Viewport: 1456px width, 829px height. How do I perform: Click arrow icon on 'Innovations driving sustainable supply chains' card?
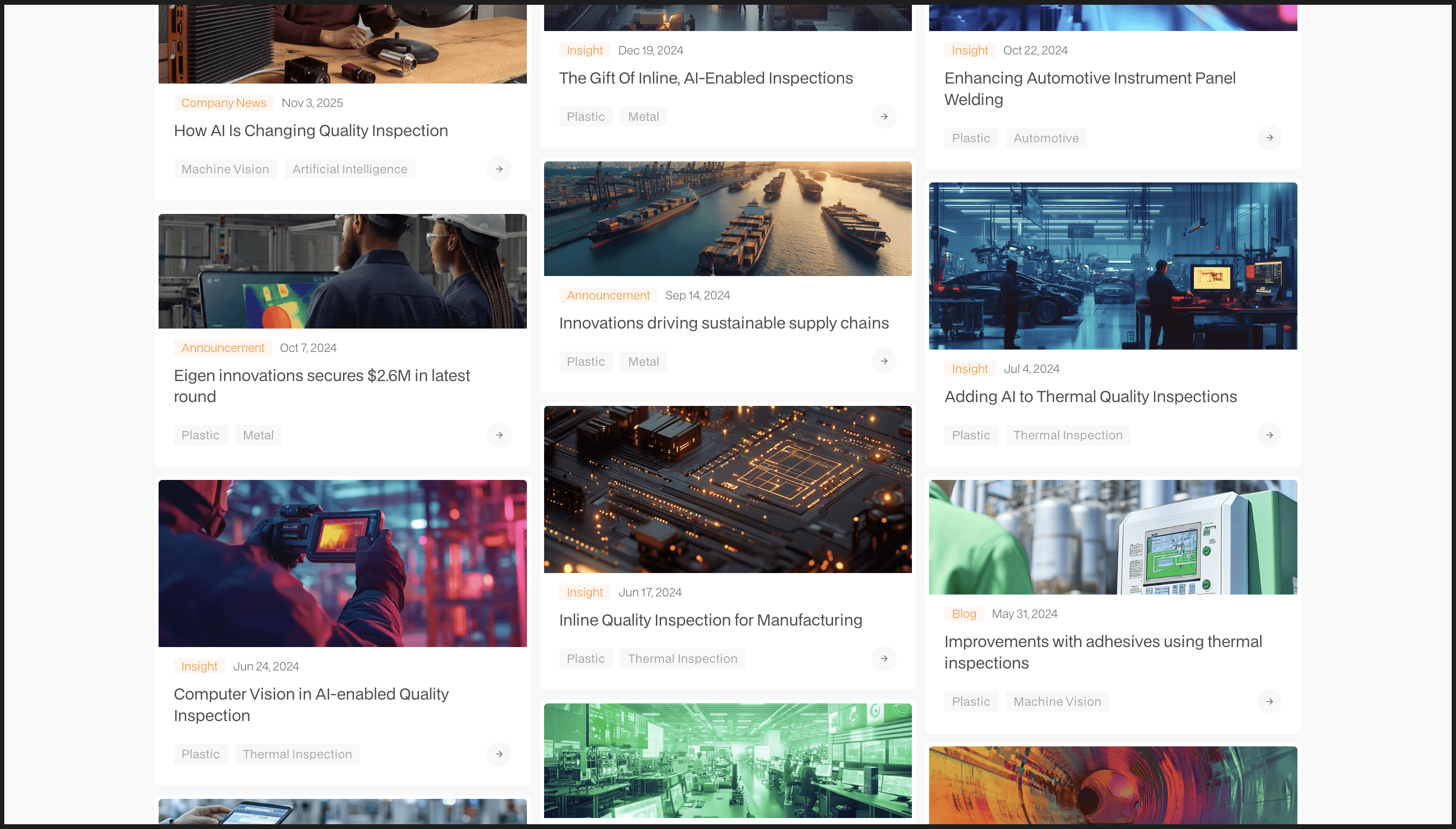tap(884, 361)
